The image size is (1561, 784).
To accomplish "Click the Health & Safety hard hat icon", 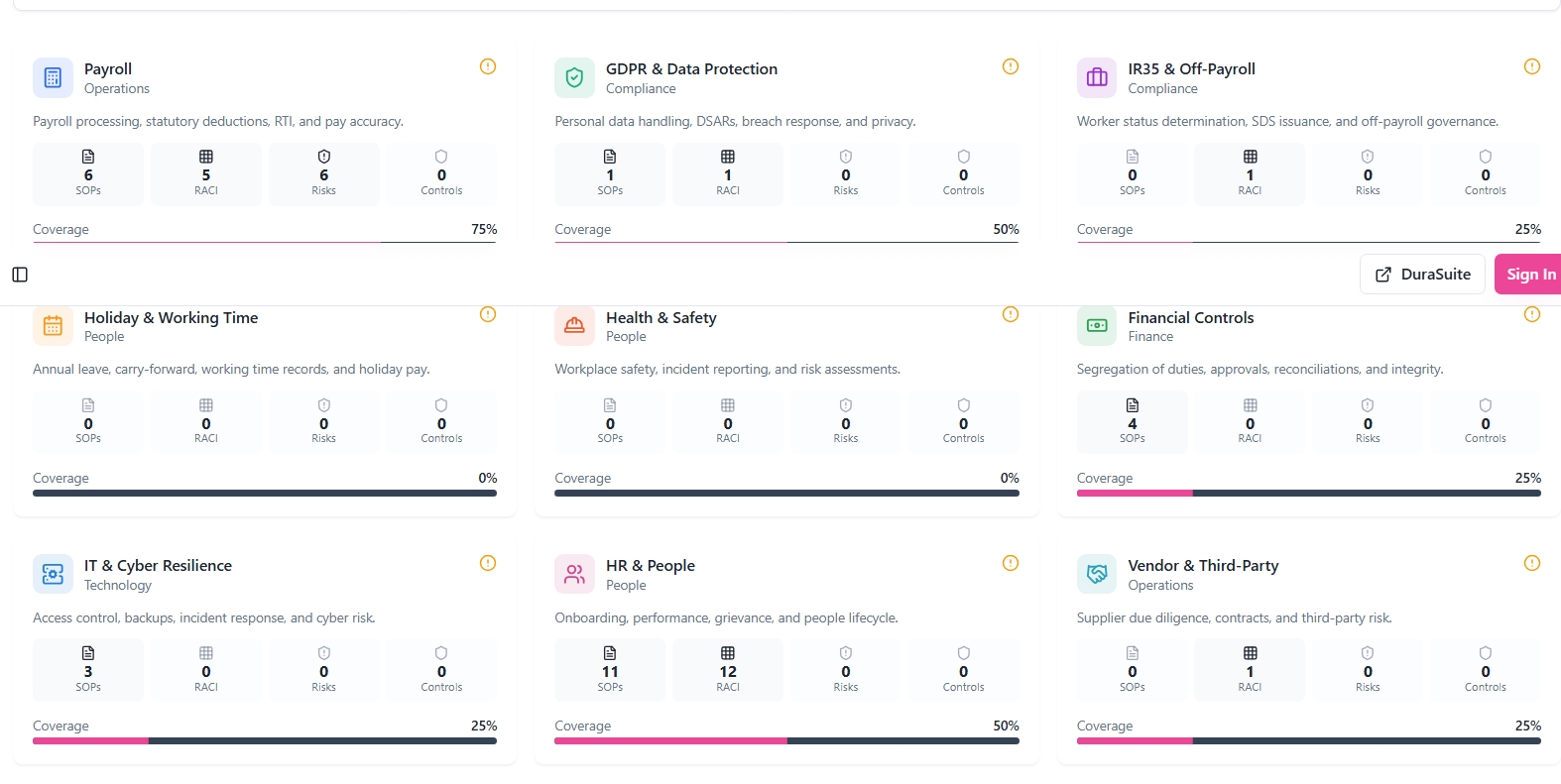I will tap(574, 325).
